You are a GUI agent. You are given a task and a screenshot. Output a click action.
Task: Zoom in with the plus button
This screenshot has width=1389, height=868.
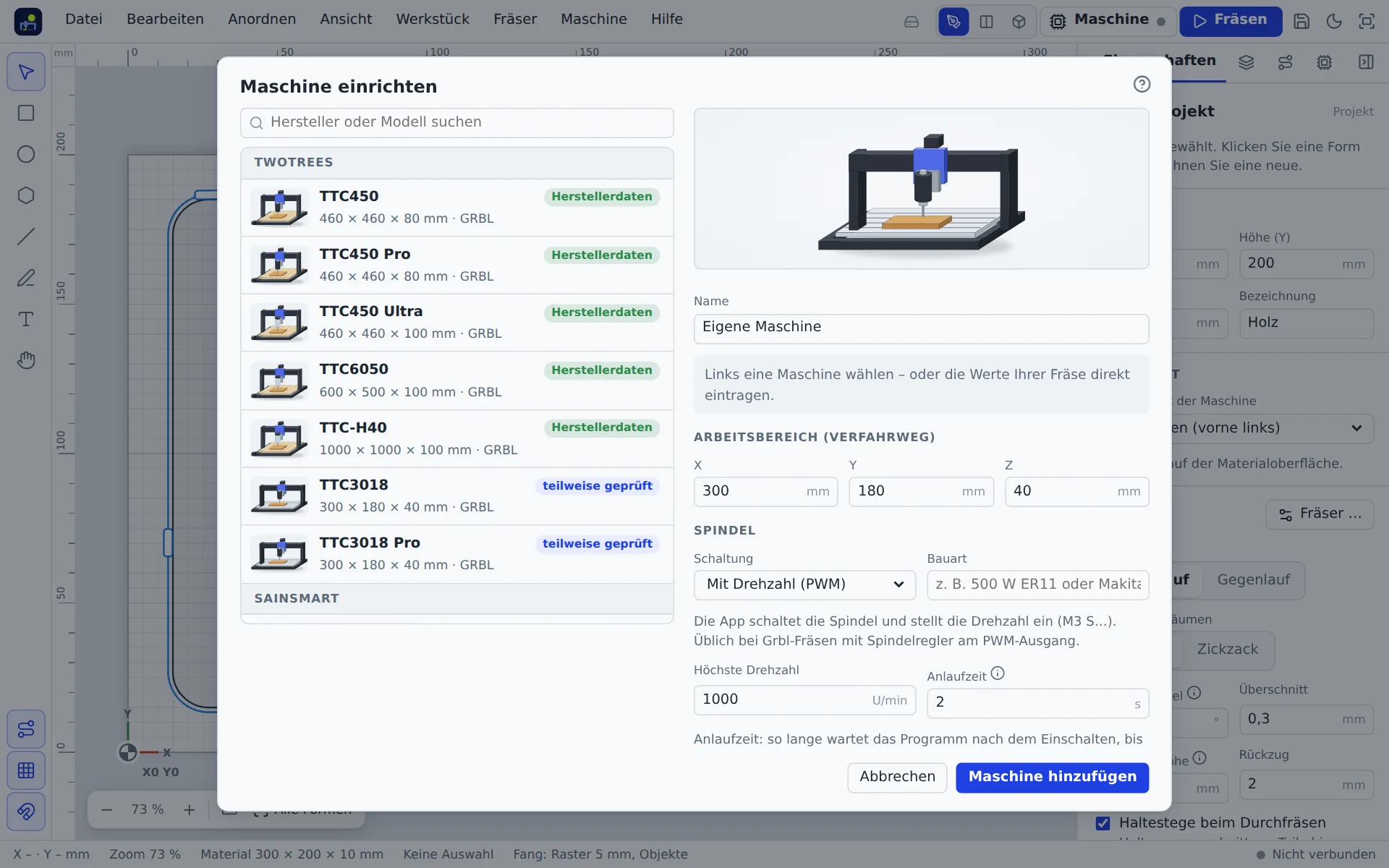[190, 810]
